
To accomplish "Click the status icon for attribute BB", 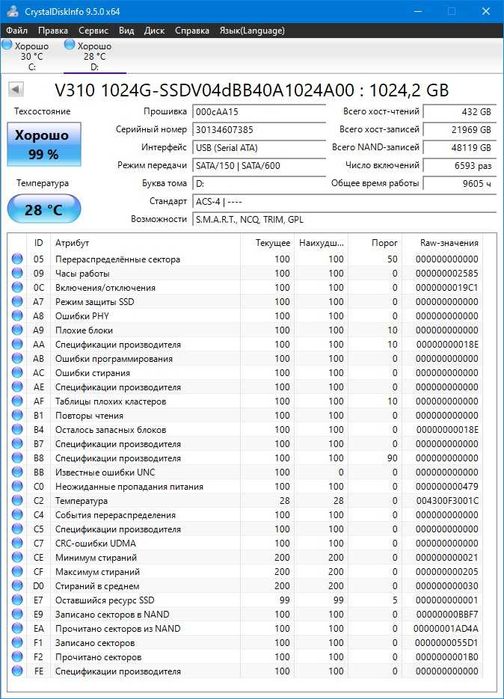I will (17, 472).
